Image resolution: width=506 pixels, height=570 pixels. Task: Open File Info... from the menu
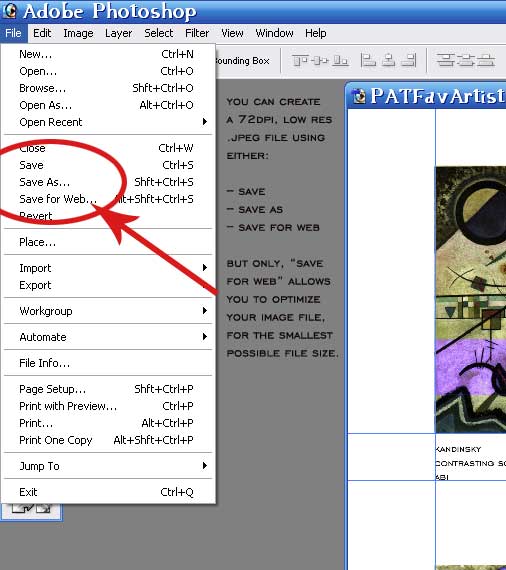click(108, 363)
